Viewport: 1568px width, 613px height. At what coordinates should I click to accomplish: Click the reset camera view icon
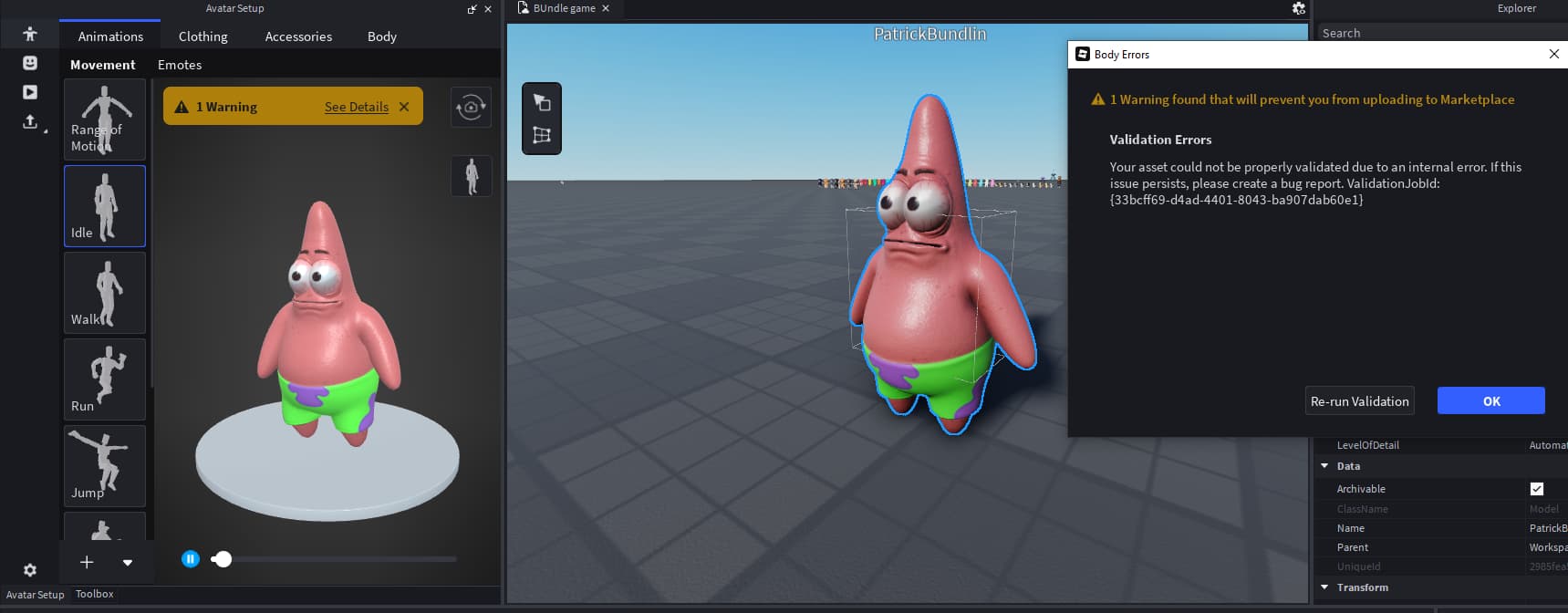coord(471,107)
